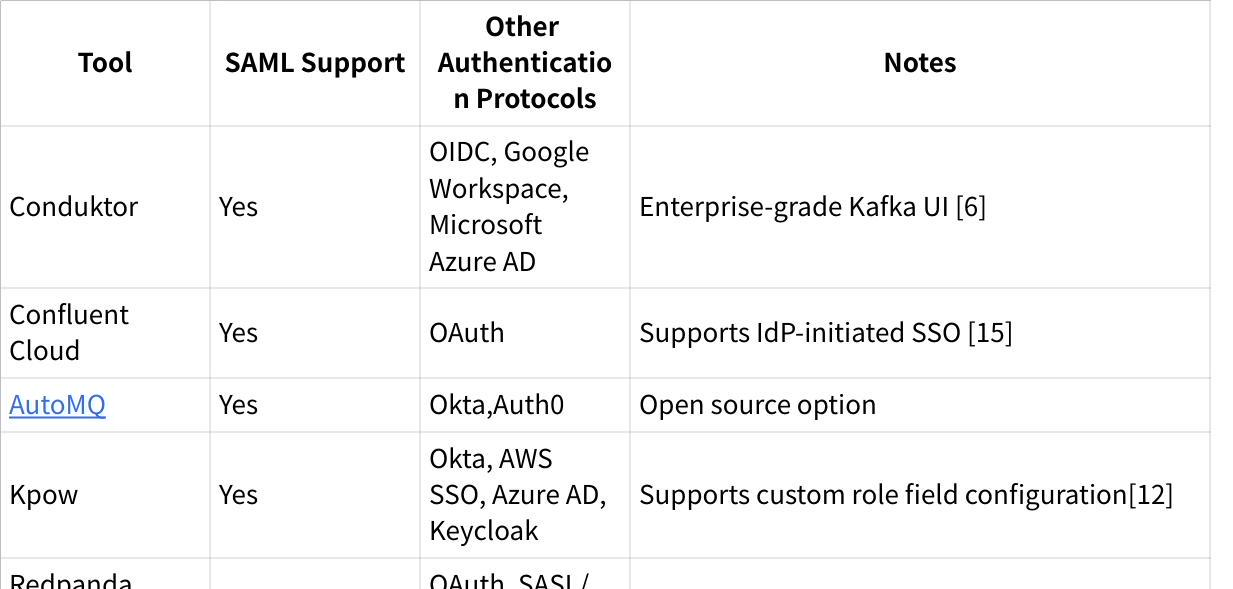Click the "Tool" column header
Viewport: 1233px width, 589px height.
(105, 63)
